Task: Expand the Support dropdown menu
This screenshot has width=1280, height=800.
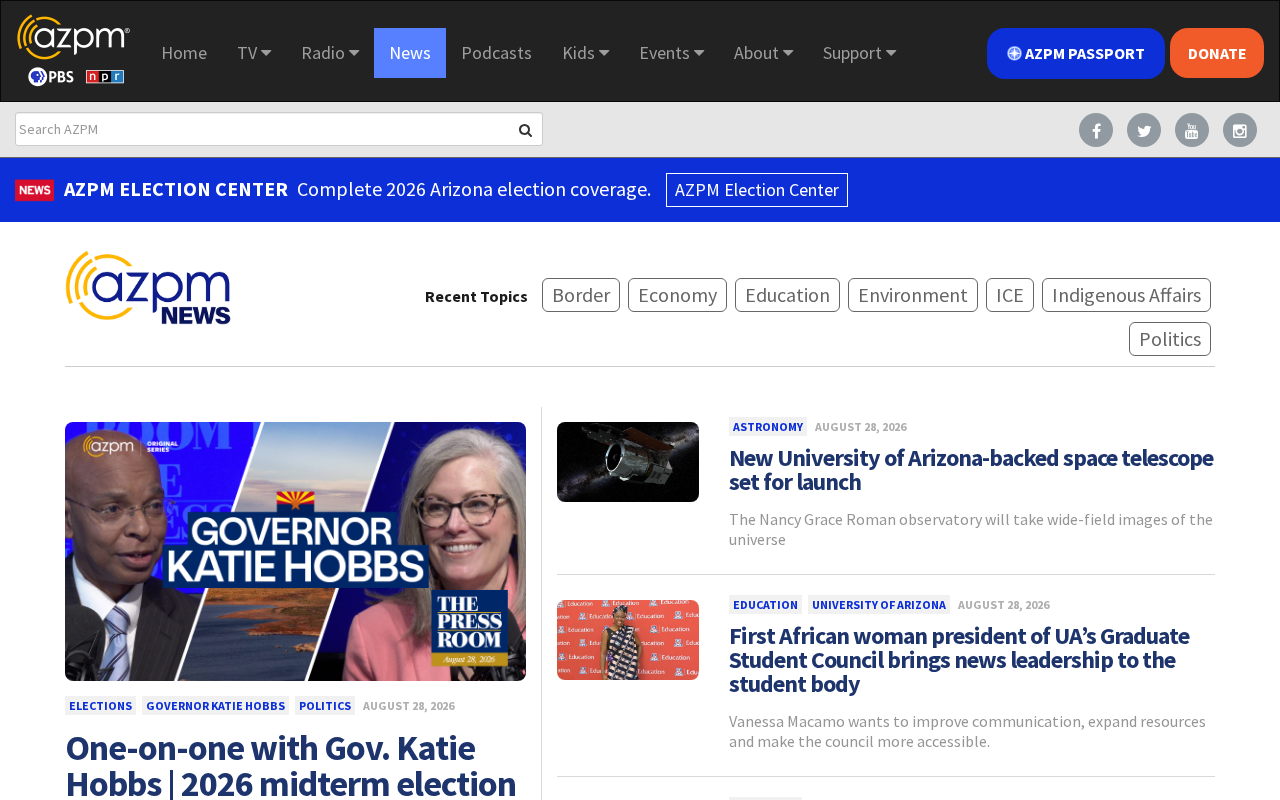Action: click(860, 53)
